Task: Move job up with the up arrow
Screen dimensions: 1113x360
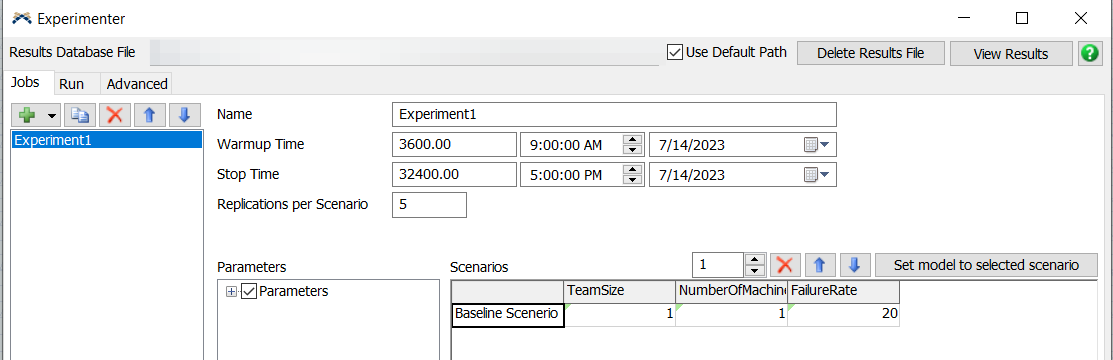Action: pyautogui.click(x=149, y=114)
